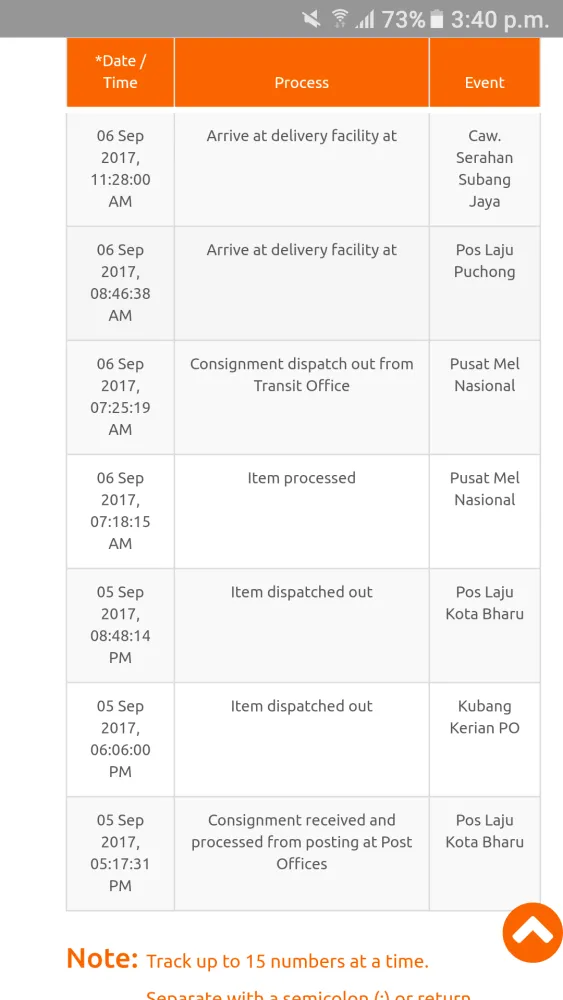Tap the 06 Sep 2017, 11:28:00 AM cell
Viewport: 563px width, 1000px height.
[120, 169]
